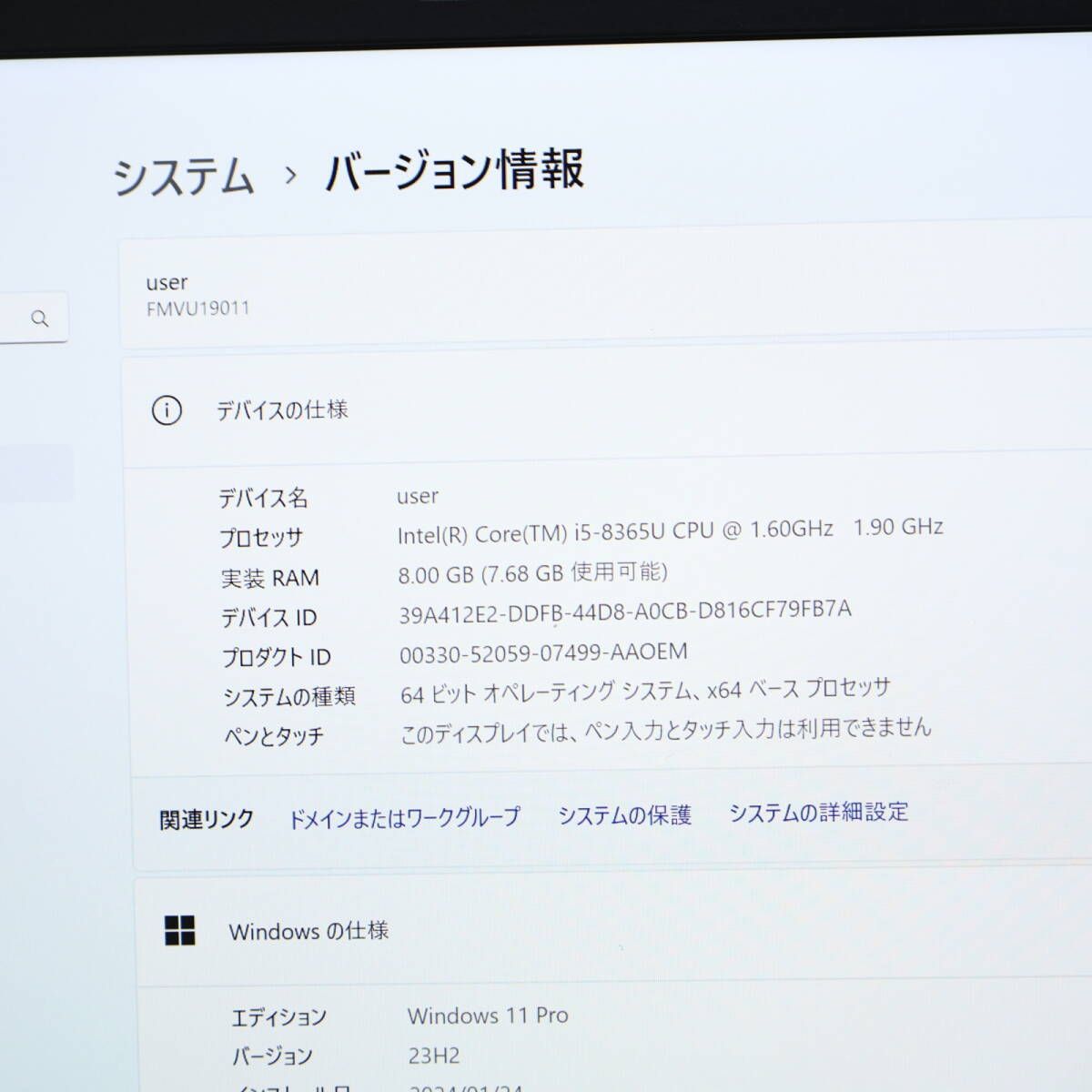Open システムの保護 link

pos(624,814)
